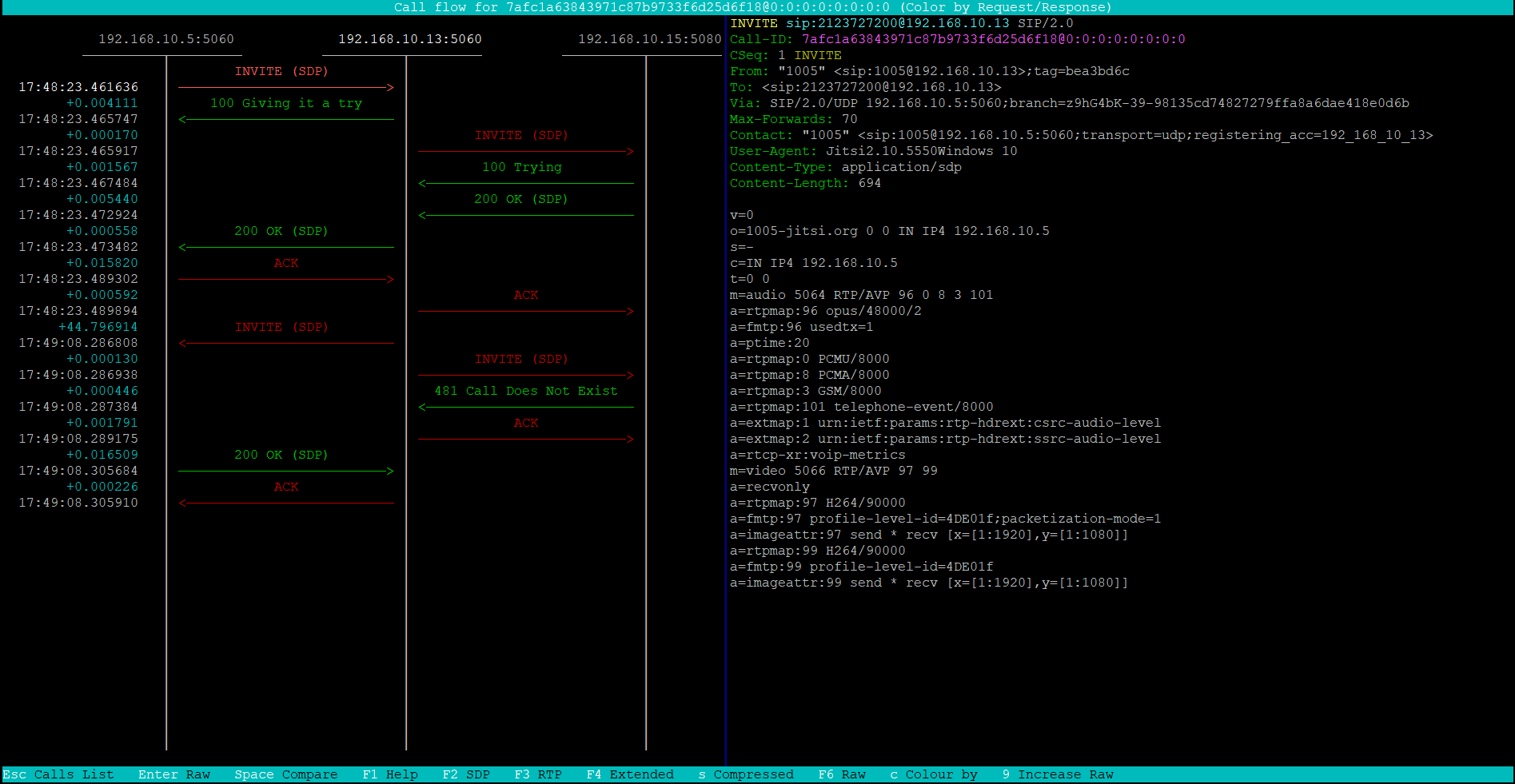Viewport: 1515px width, 784px height.
Task: Select the 200 OK (SDP) toward 192.168.10.5
Action: [281, 231]
